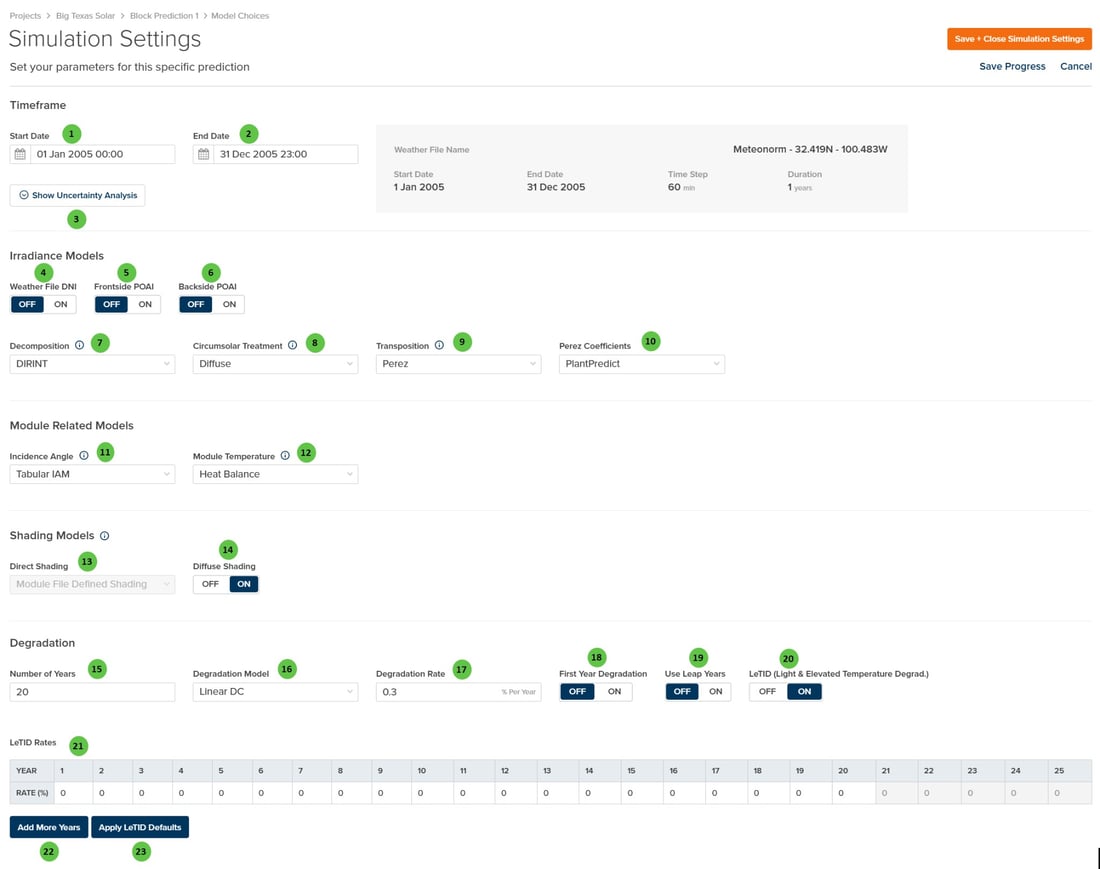Go to Model Choices breadcrumb

[240, 15]
